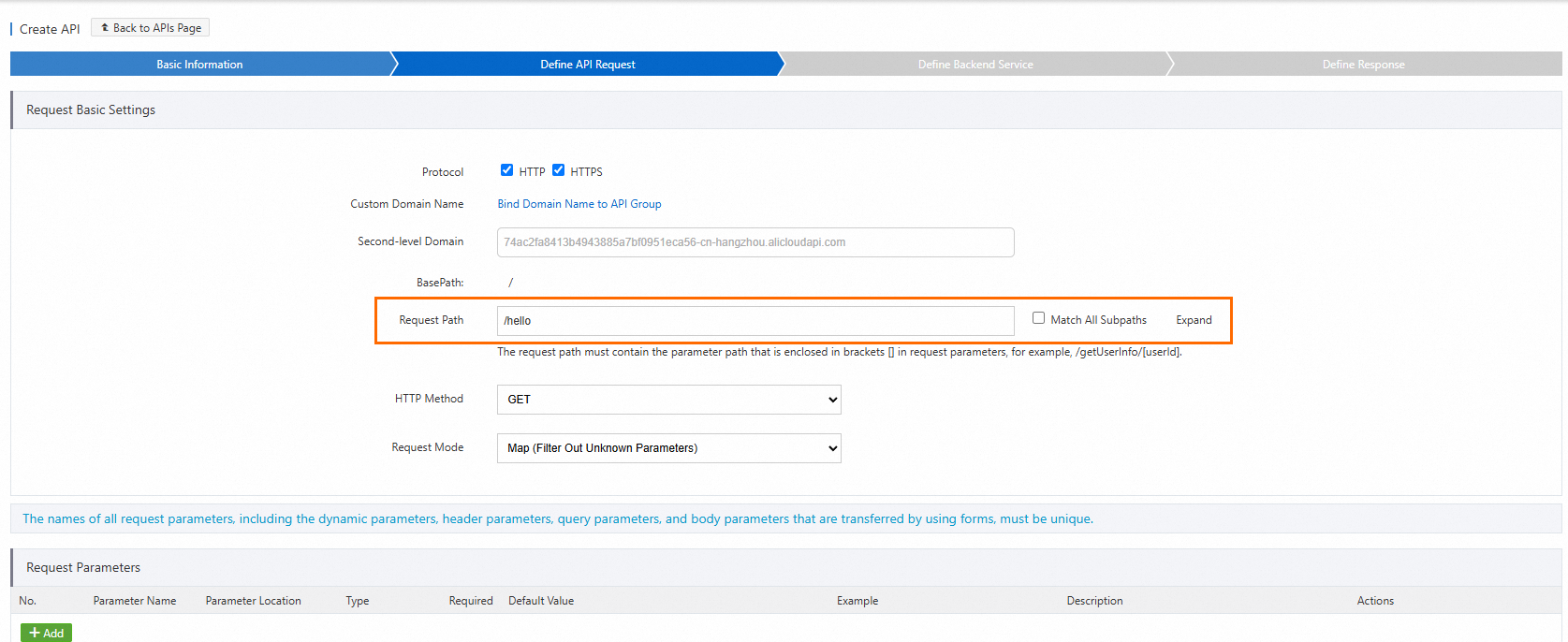Go to the Basic Information step
Viewport: 1568px width, 642px height.
click(x=199, y=65)
